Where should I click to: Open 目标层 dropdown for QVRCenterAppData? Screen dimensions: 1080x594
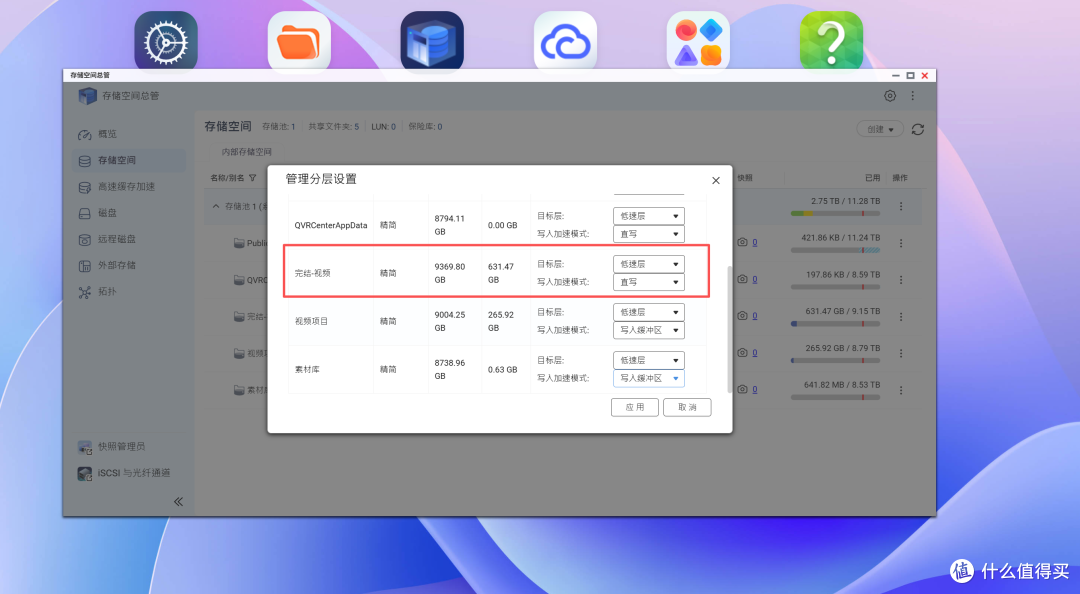coord(649,216)
